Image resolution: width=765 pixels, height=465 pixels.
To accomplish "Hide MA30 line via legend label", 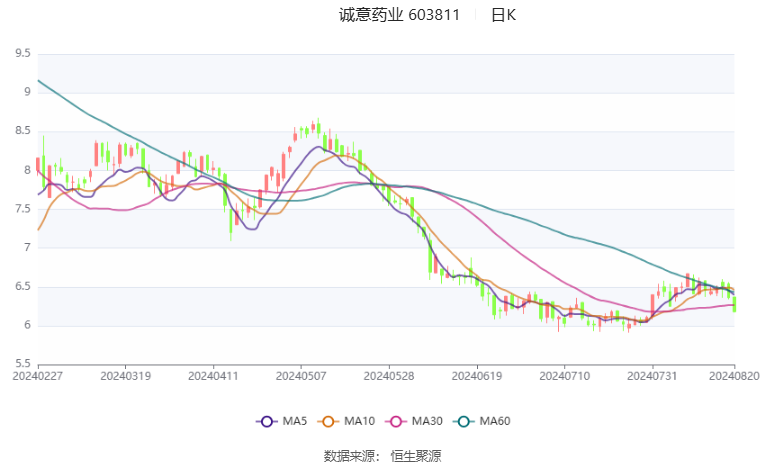I will [427, 421].
